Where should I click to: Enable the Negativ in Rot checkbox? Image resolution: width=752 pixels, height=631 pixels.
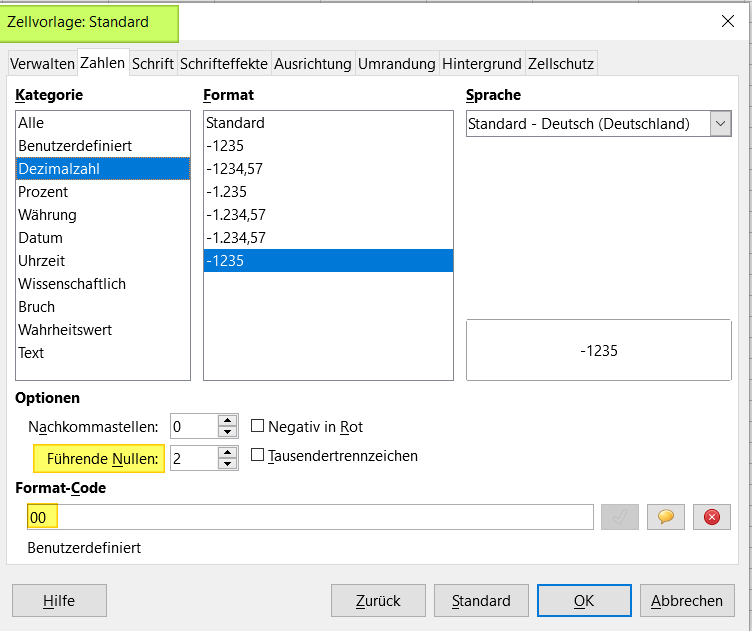(258, 426)
